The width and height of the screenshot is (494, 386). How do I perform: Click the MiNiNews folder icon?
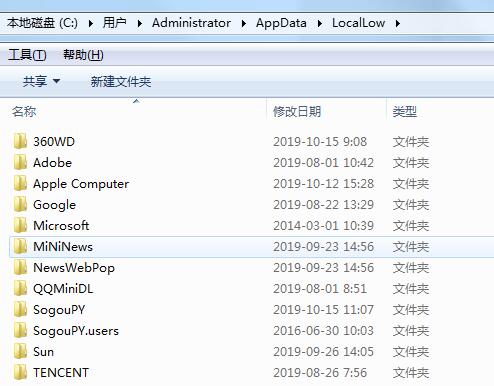[20, 246]
